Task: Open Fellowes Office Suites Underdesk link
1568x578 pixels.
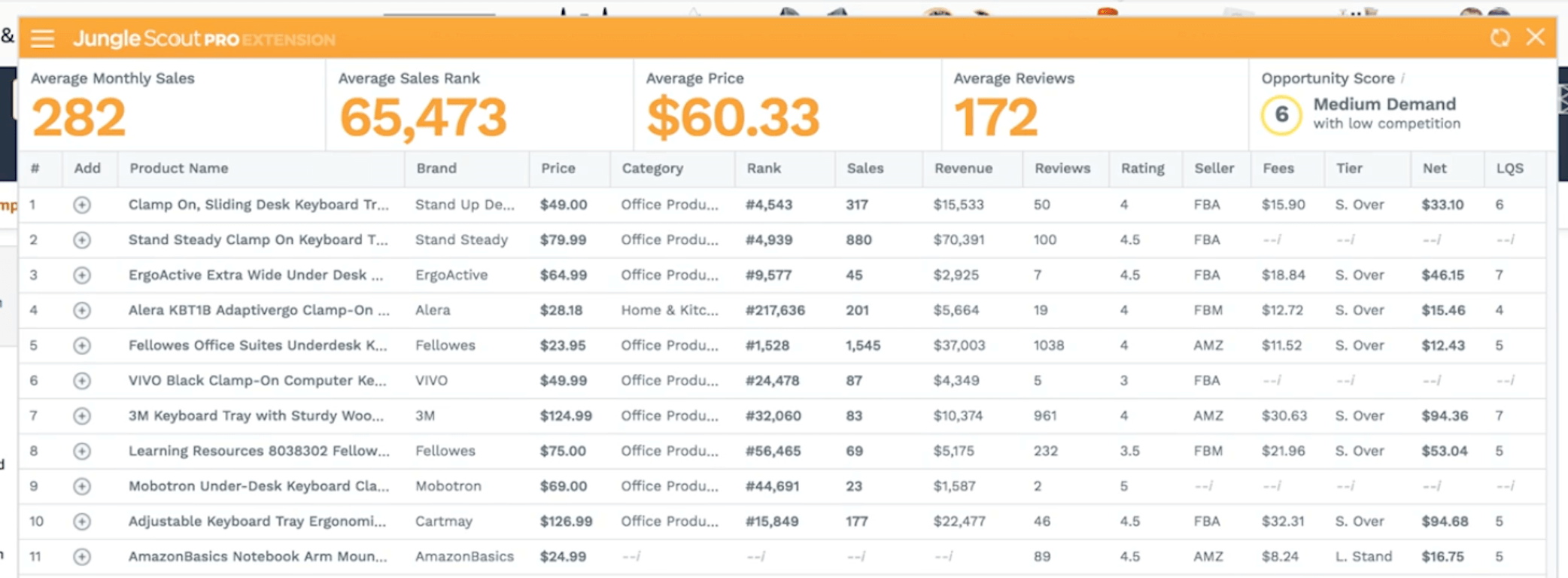Action: point(258,345)
